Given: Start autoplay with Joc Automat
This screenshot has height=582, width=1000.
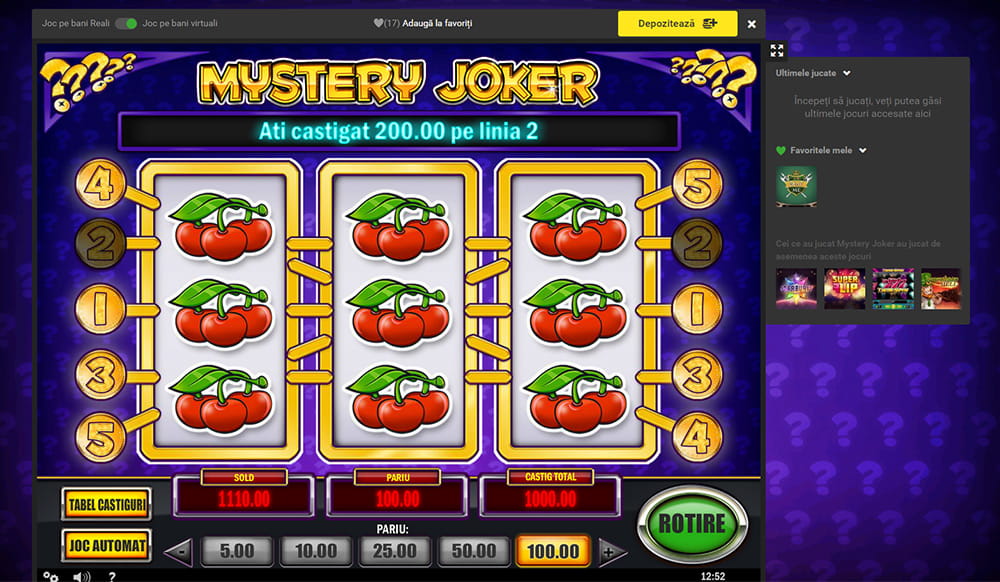Looking at the screenshot, I should coord(107,546).
